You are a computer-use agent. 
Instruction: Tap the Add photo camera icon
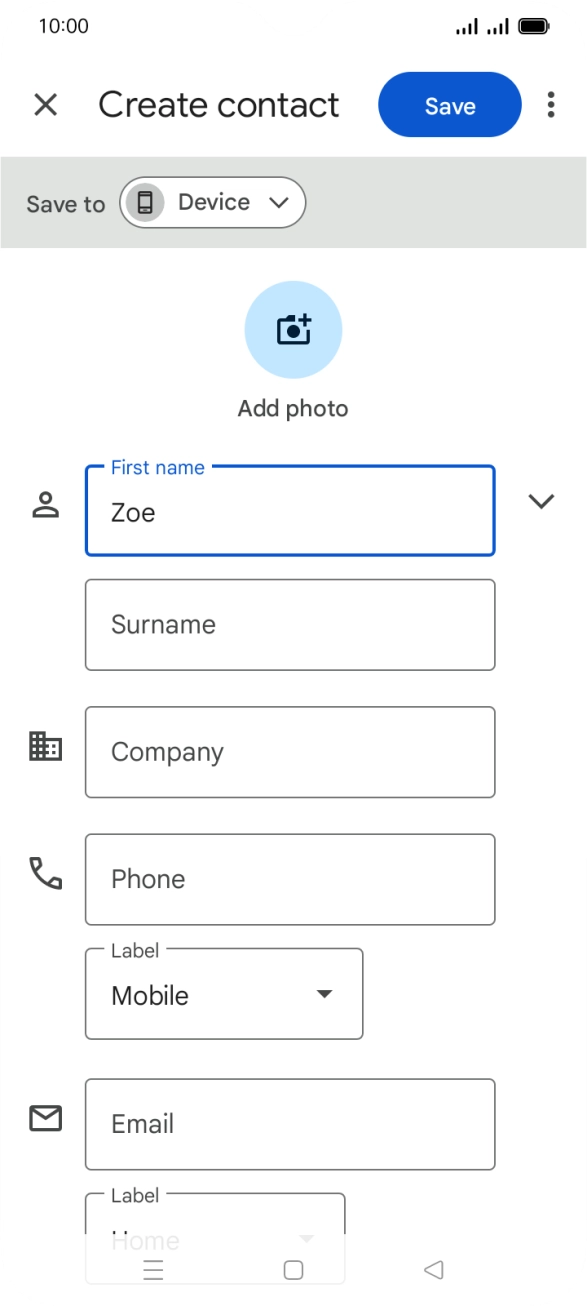pos(293,329)
